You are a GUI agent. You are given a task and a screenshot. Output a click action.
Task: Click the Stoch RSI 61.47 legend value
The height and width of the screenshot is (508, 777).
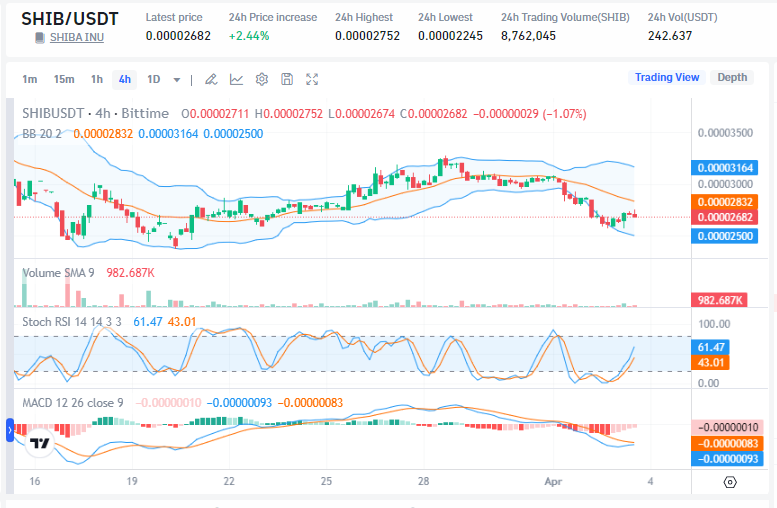[x=148, y=322]
